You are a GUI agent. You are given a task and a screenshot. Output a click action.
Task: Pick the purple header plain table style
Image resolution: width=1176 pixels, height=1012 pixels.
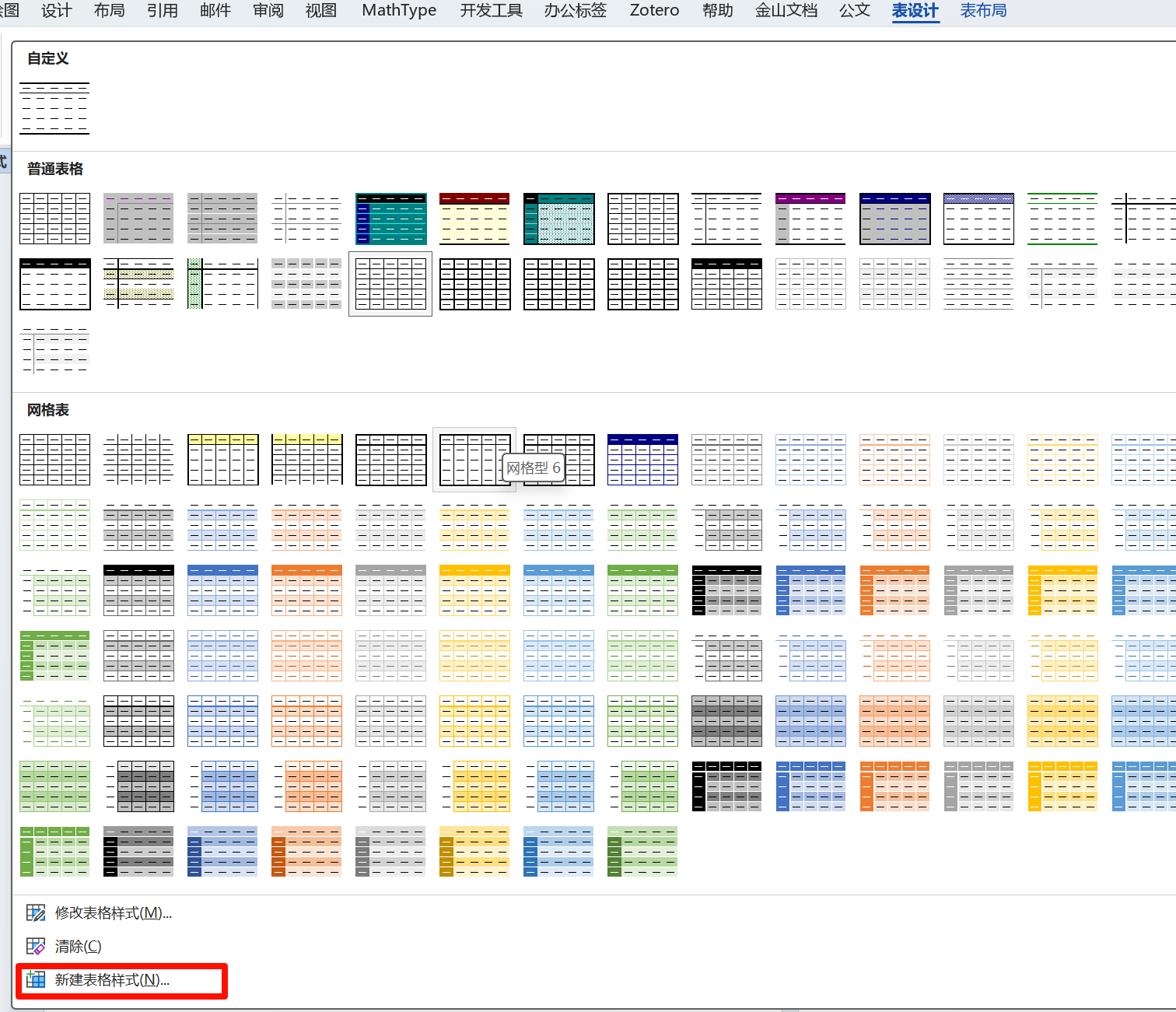(810, 219)
